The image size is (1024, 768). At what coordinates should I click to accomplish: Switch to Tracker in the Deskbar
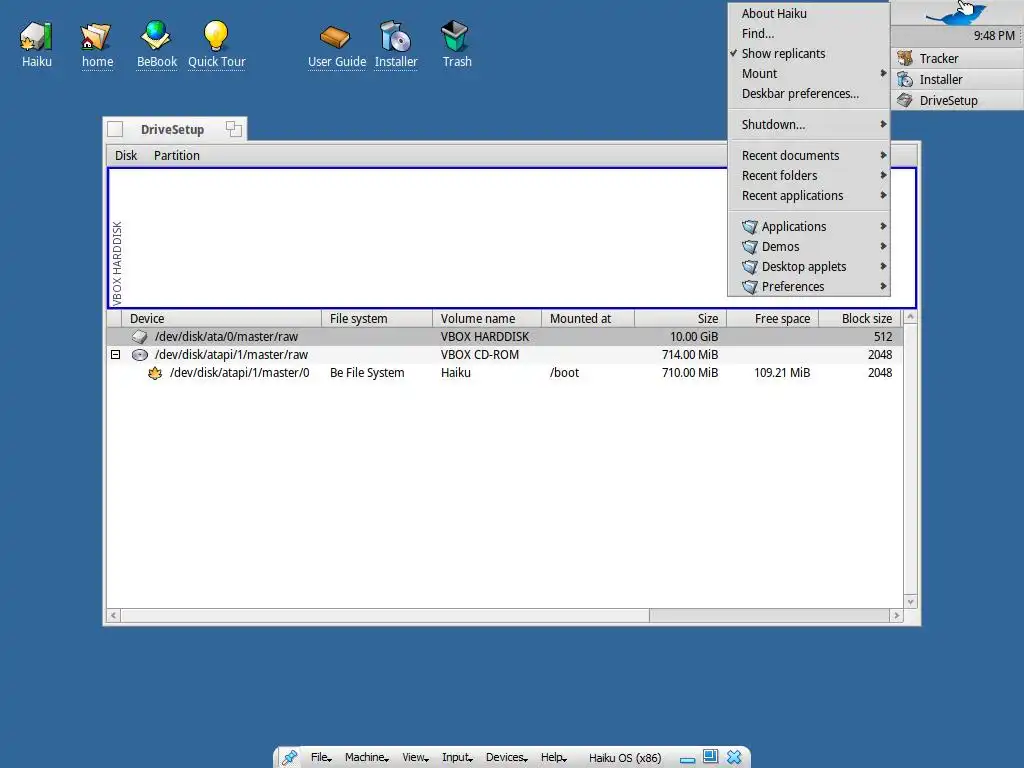coord(957,59)
